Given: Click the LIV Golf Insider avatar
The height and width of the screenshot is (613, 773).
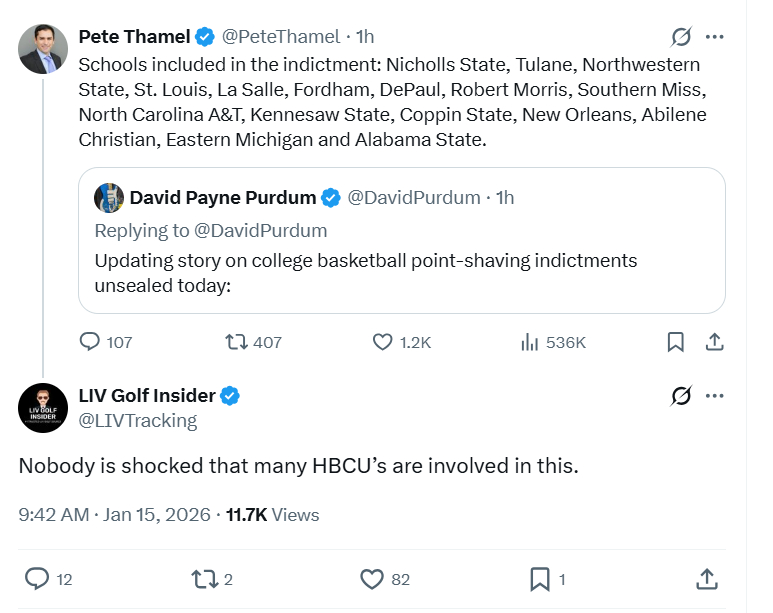Looking at the screenshot, I should (x=43, y=407).
